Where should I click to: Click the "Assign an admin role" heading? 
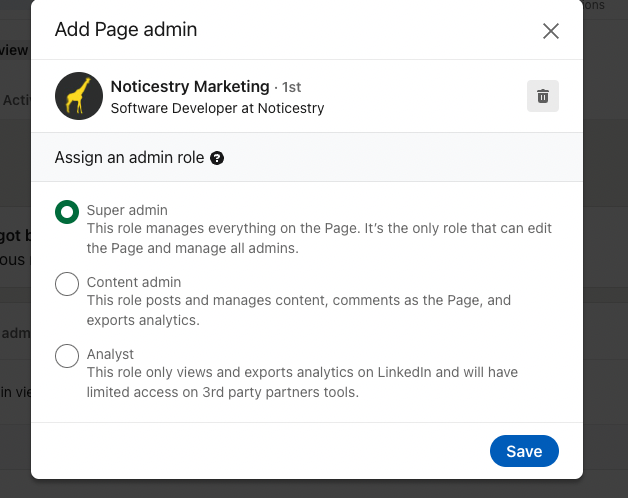point(129,158)
